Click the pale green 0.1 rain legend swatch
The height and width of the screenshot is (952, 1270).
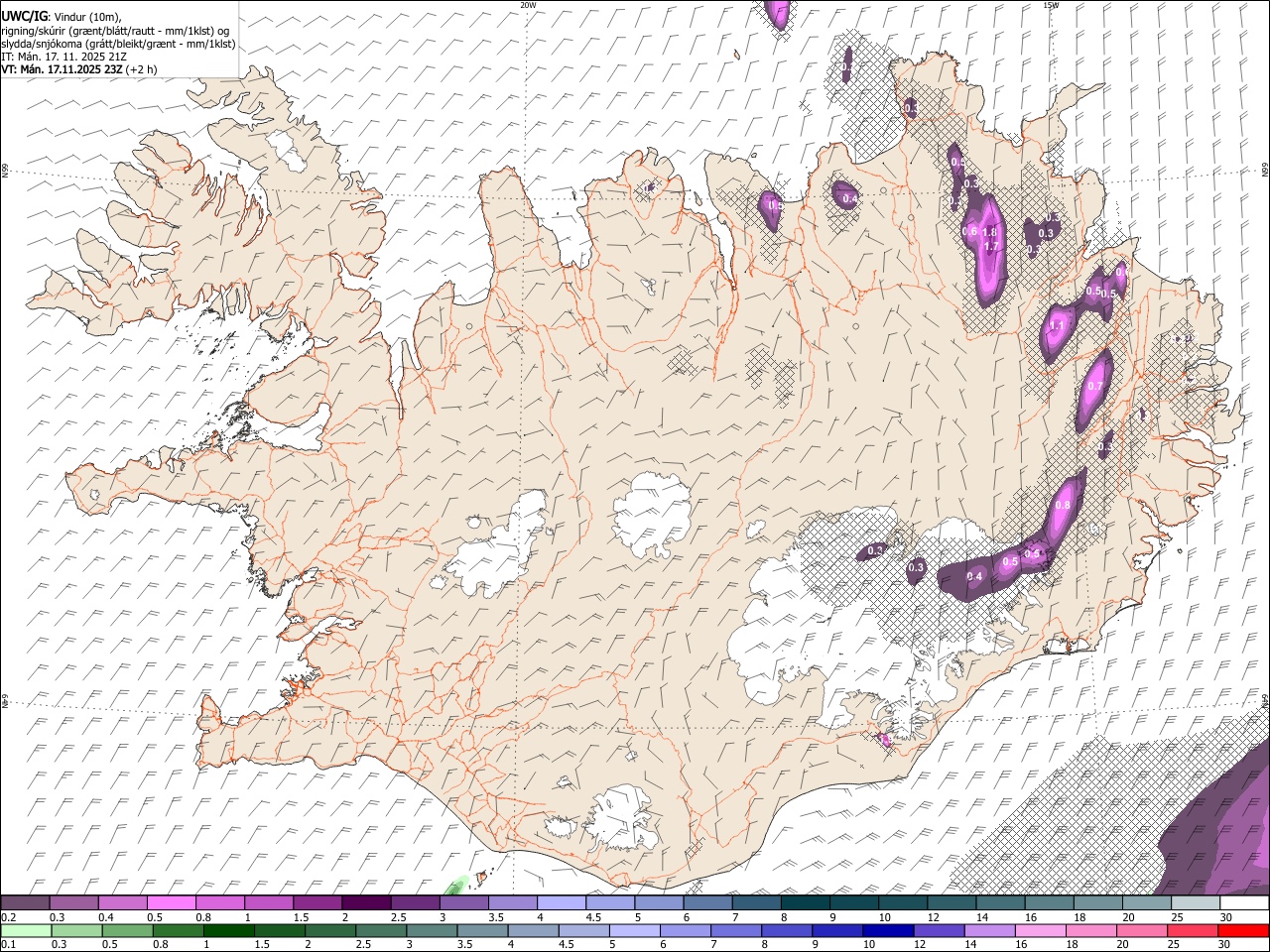coord(25,930)
